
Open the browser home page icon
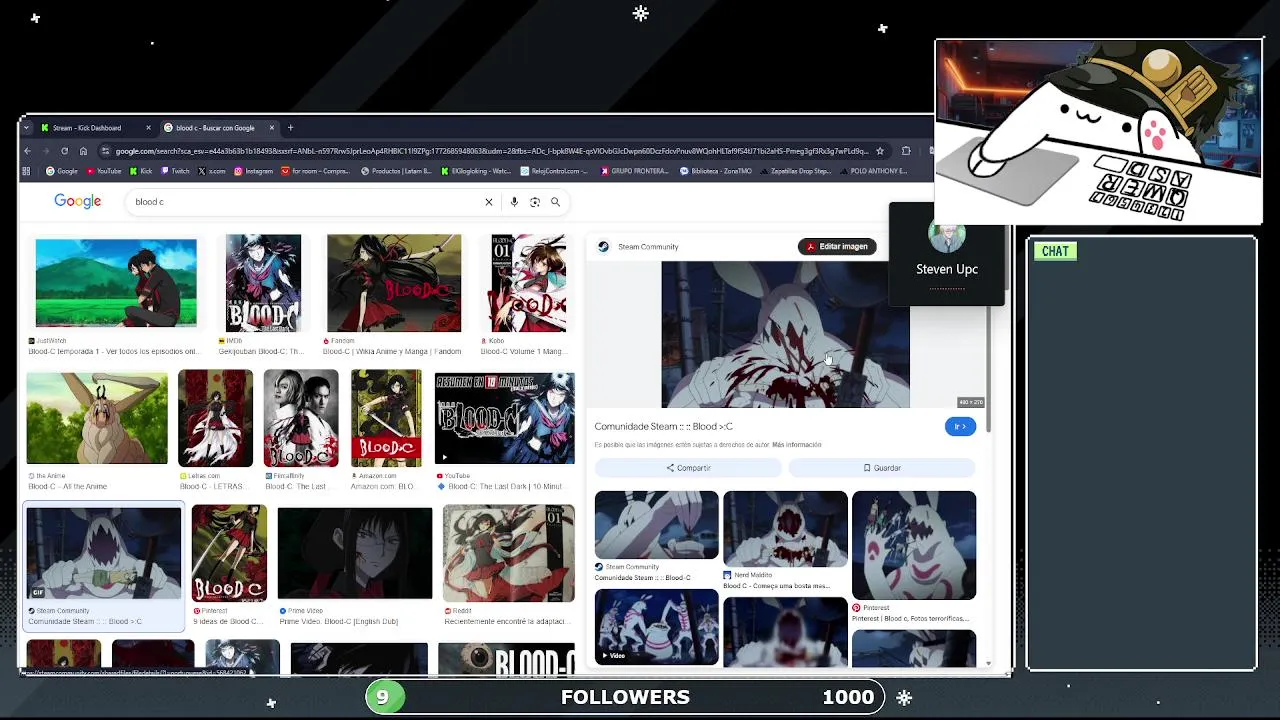click(83, 151)
